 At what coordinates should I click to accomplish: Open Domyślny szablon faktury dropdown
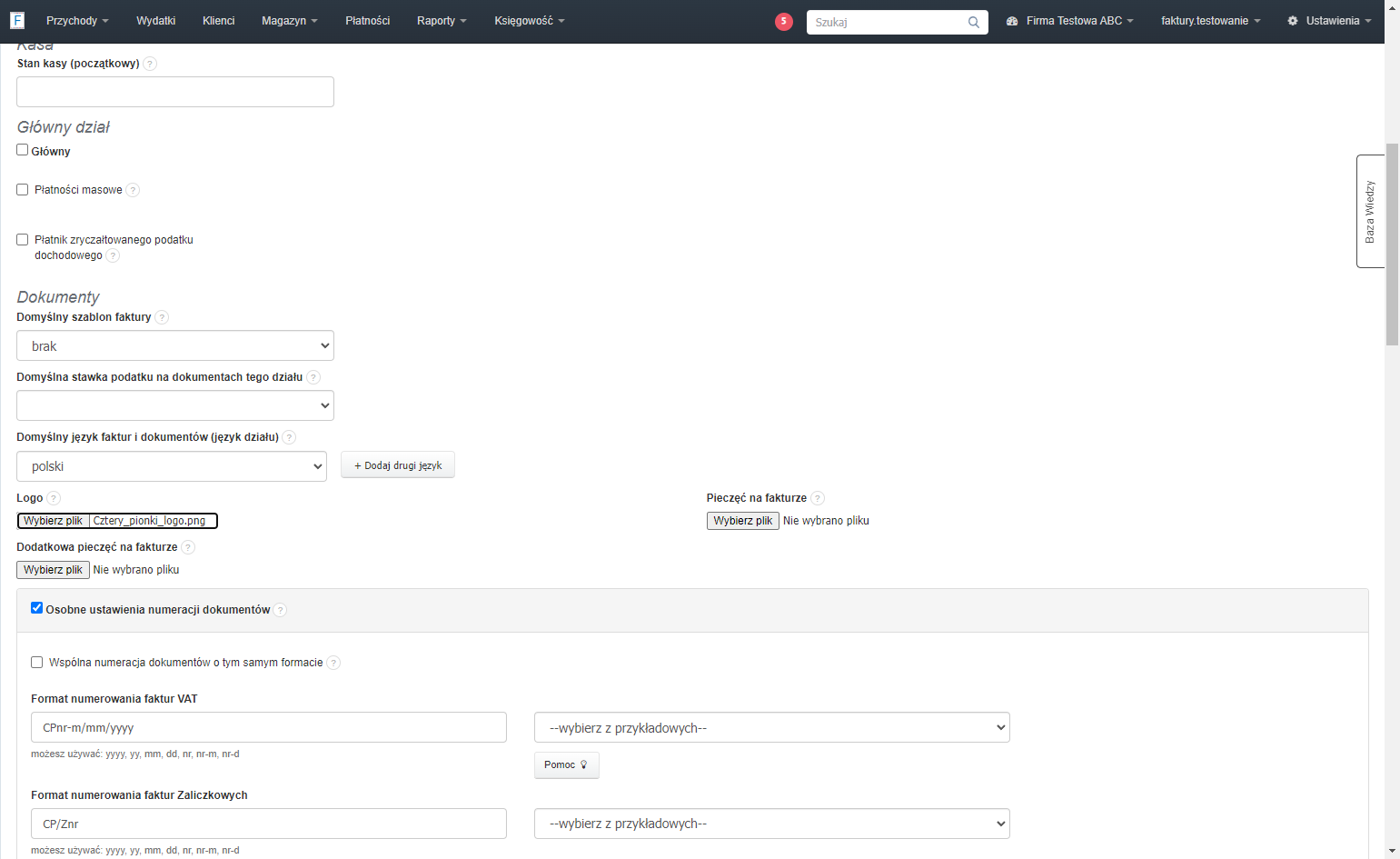[175, 345]
